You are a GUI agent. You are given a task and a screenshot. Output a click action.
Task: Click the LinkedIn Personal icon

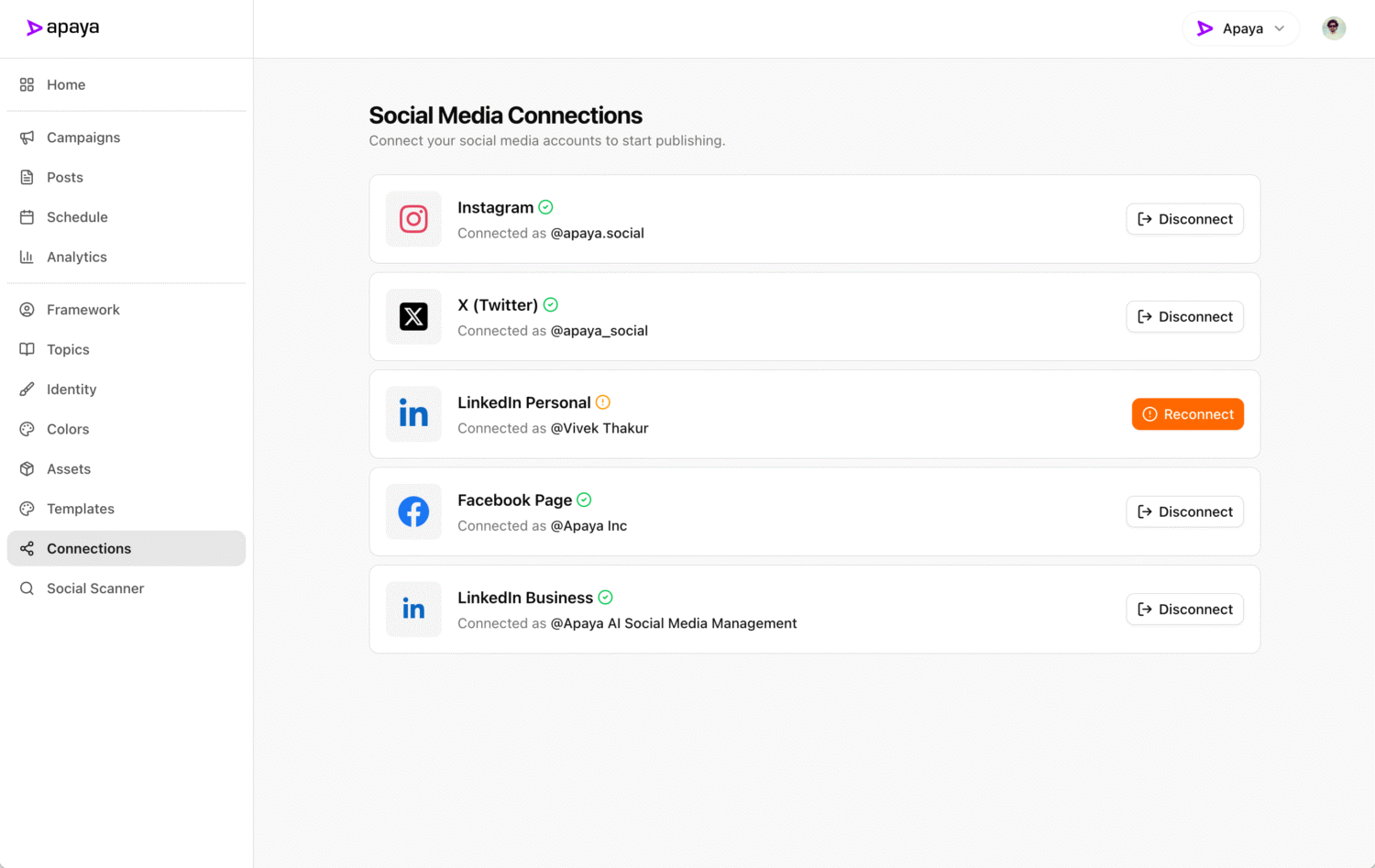pyautogui.click(x=413, y=414)
